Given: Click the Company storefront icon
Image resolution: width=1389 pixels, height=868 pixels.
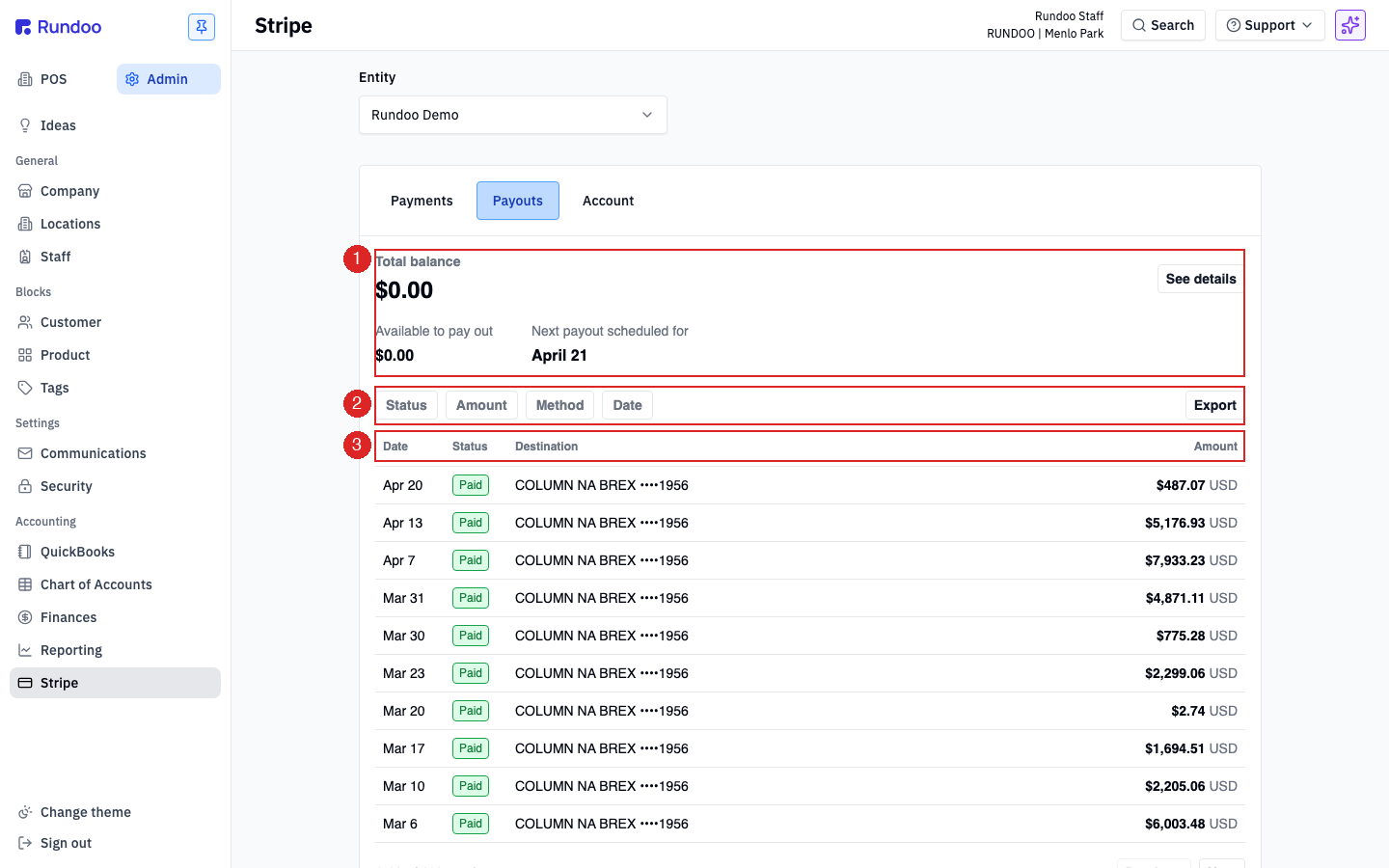Looking at the screenshot, I should [x=25, y=191].
